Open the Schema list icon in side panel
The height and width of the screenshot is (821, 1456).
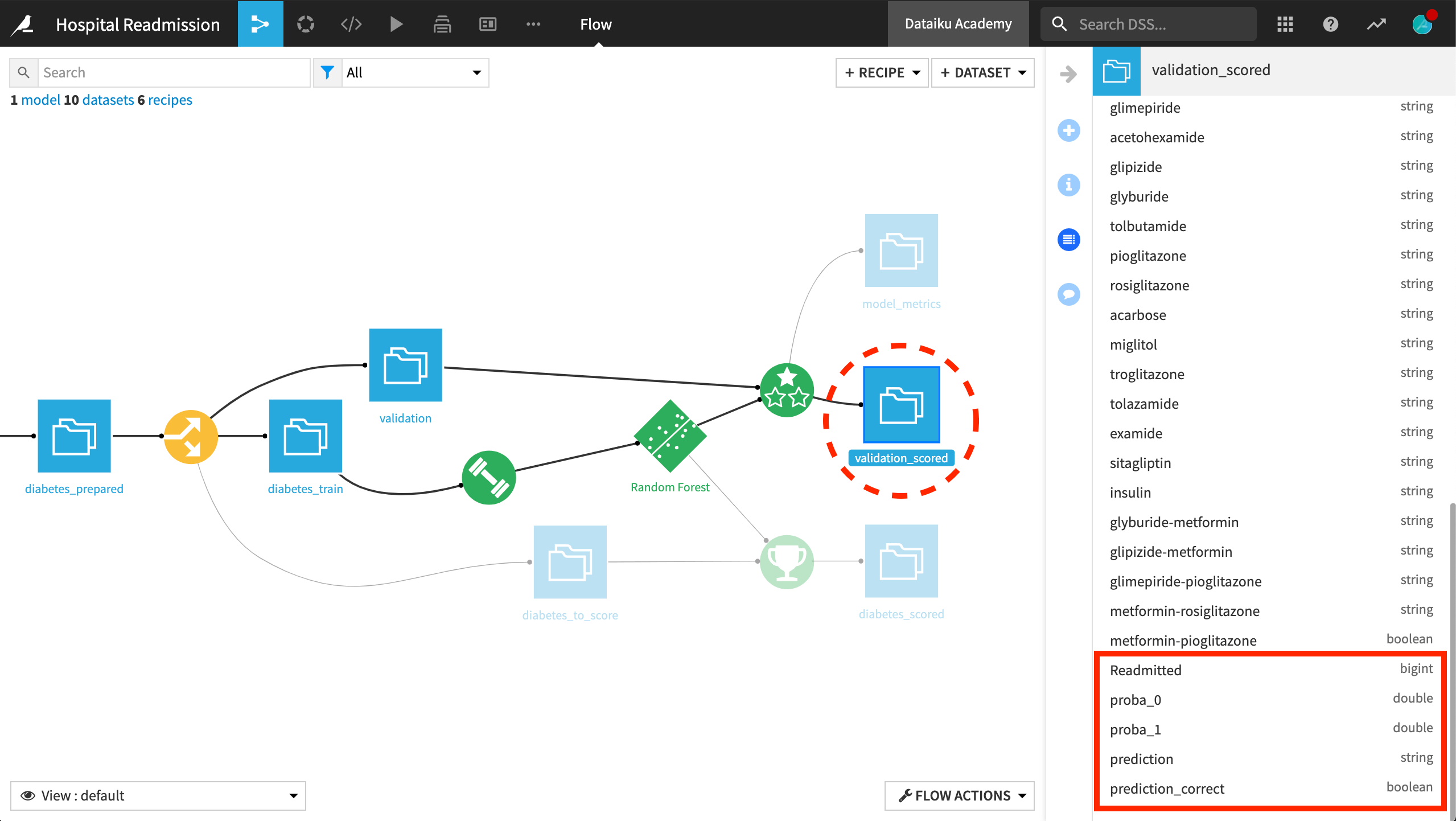1068,240
